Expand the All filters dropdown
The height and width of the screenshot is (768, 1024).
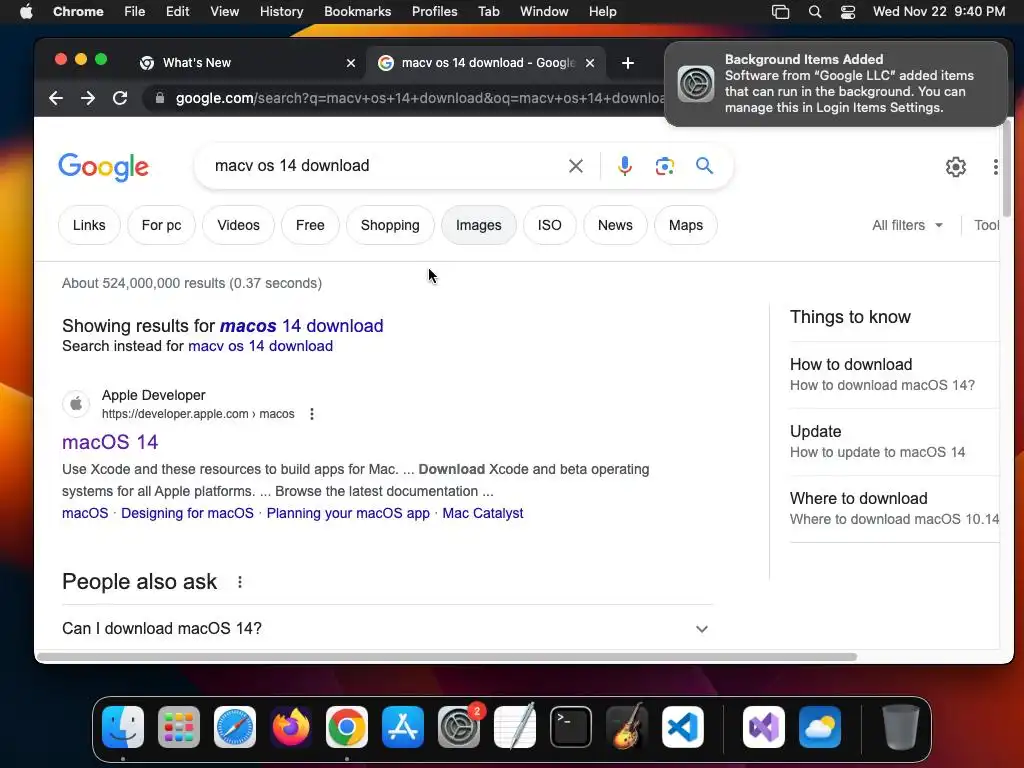[x=908, y=225]
